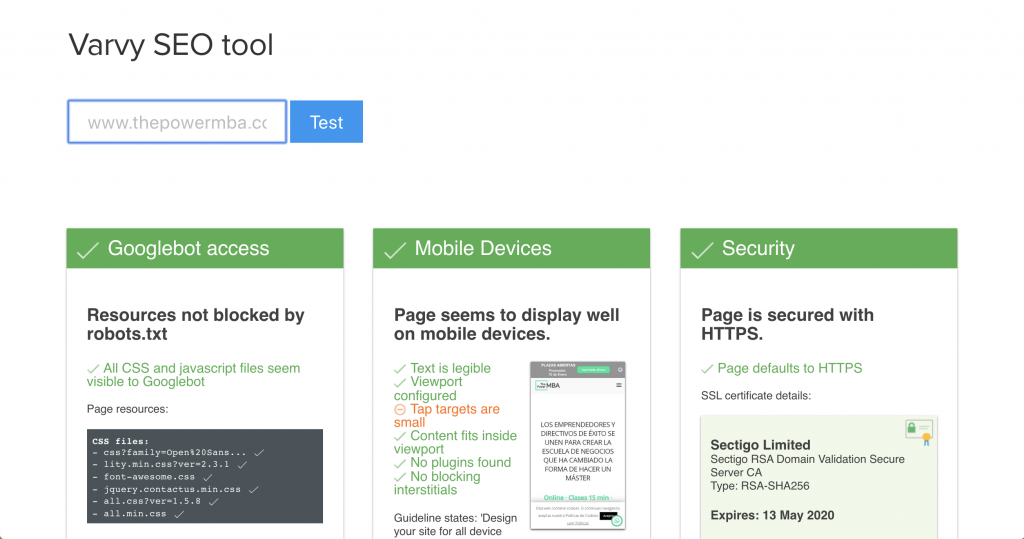
Task: Click 'Guideline states' paragraph
Action: 455,525
